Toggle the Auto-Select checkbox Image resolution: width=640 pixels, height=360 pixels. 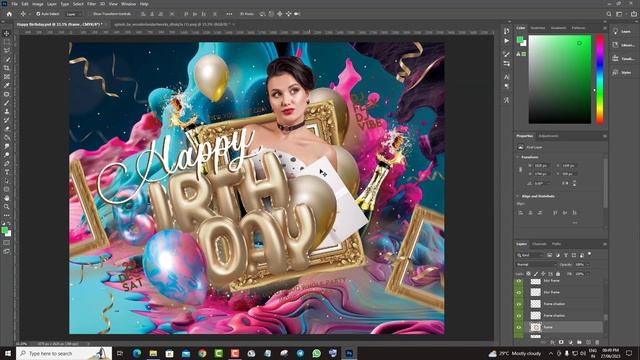(38, 14)
